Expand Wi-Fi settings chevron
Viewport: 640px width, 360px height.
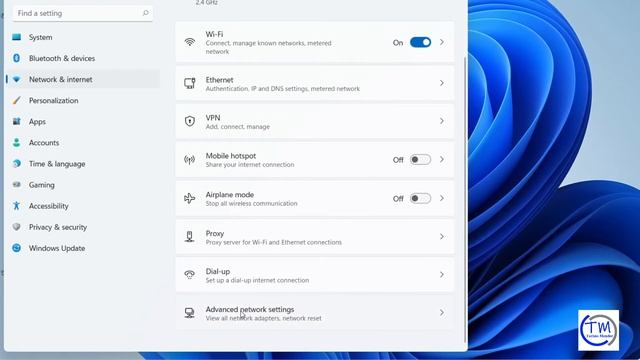442,42
